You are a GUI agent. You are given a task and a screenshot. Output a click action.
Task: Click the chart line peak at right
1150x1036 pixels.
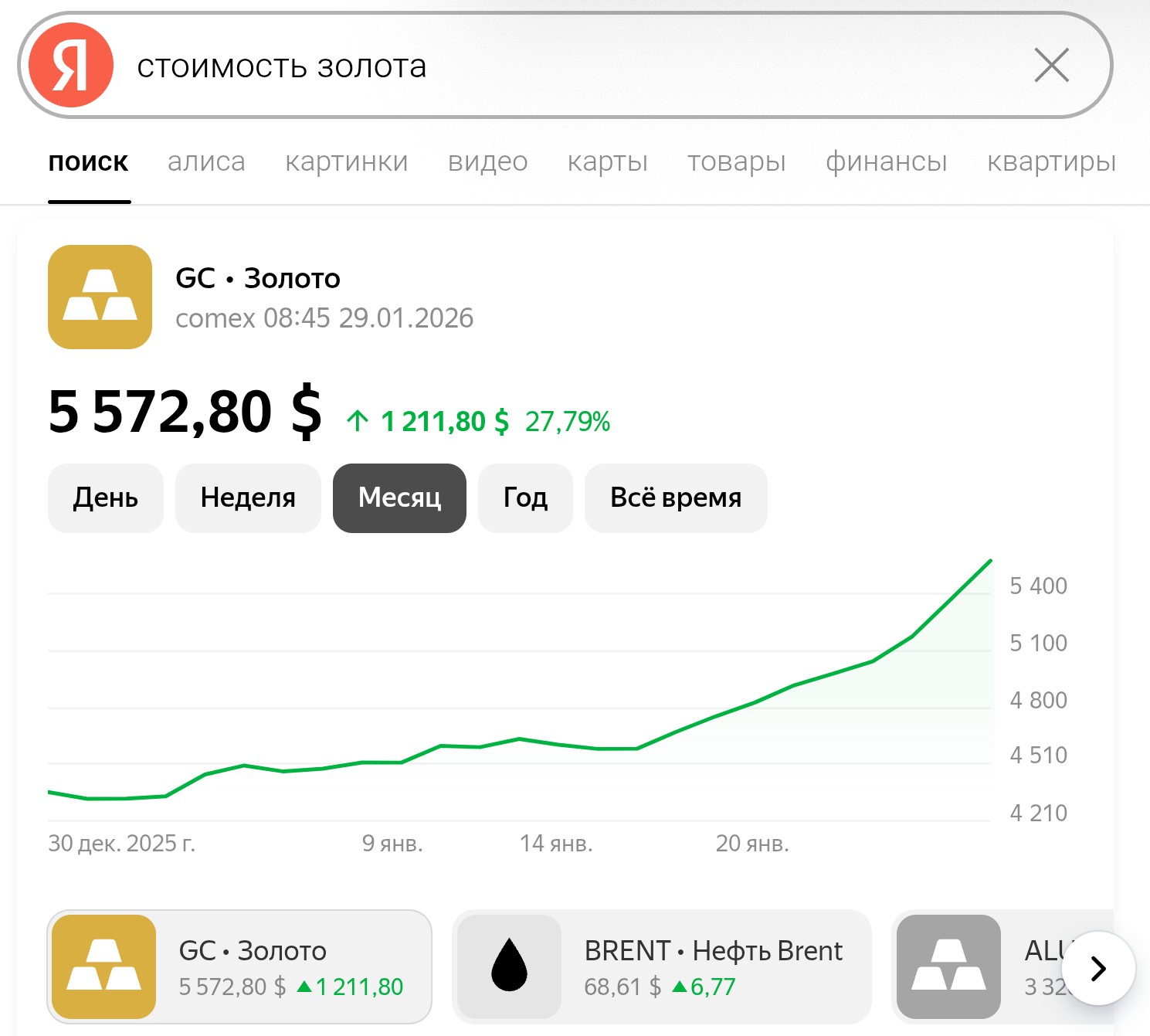[x=990, y=561]
